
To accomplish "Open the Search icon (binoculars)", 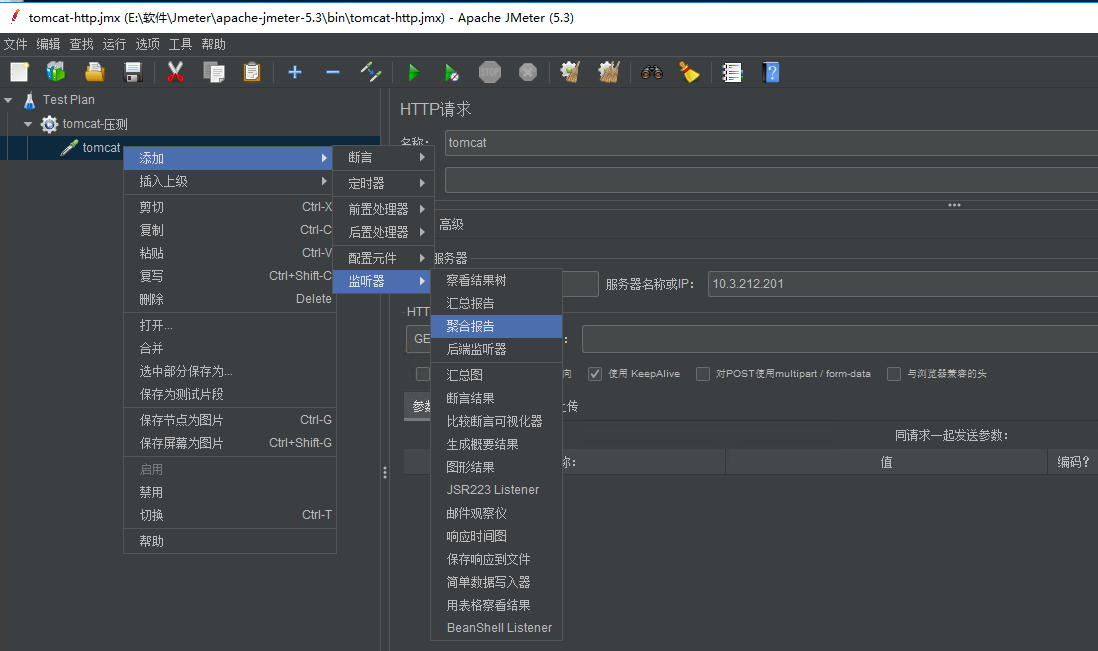I will click(648, 72).
